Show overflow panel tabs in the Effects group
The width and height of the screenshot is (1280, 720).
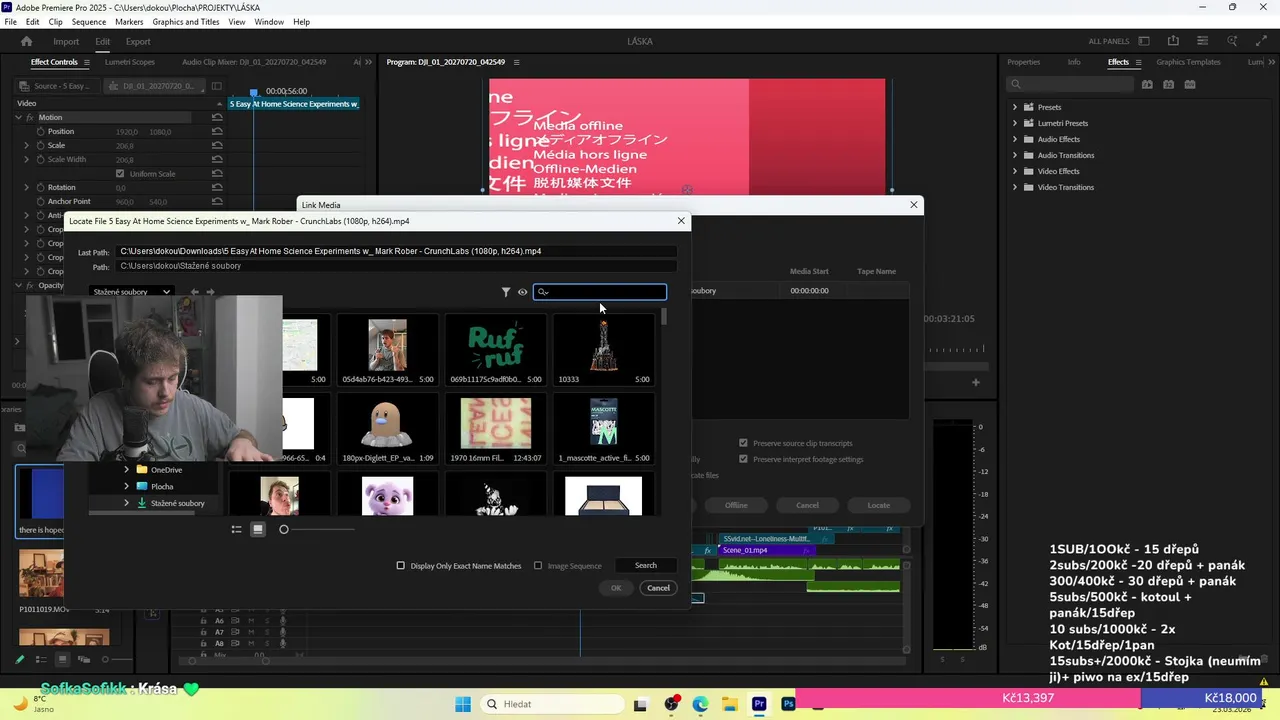[1271, 62]
